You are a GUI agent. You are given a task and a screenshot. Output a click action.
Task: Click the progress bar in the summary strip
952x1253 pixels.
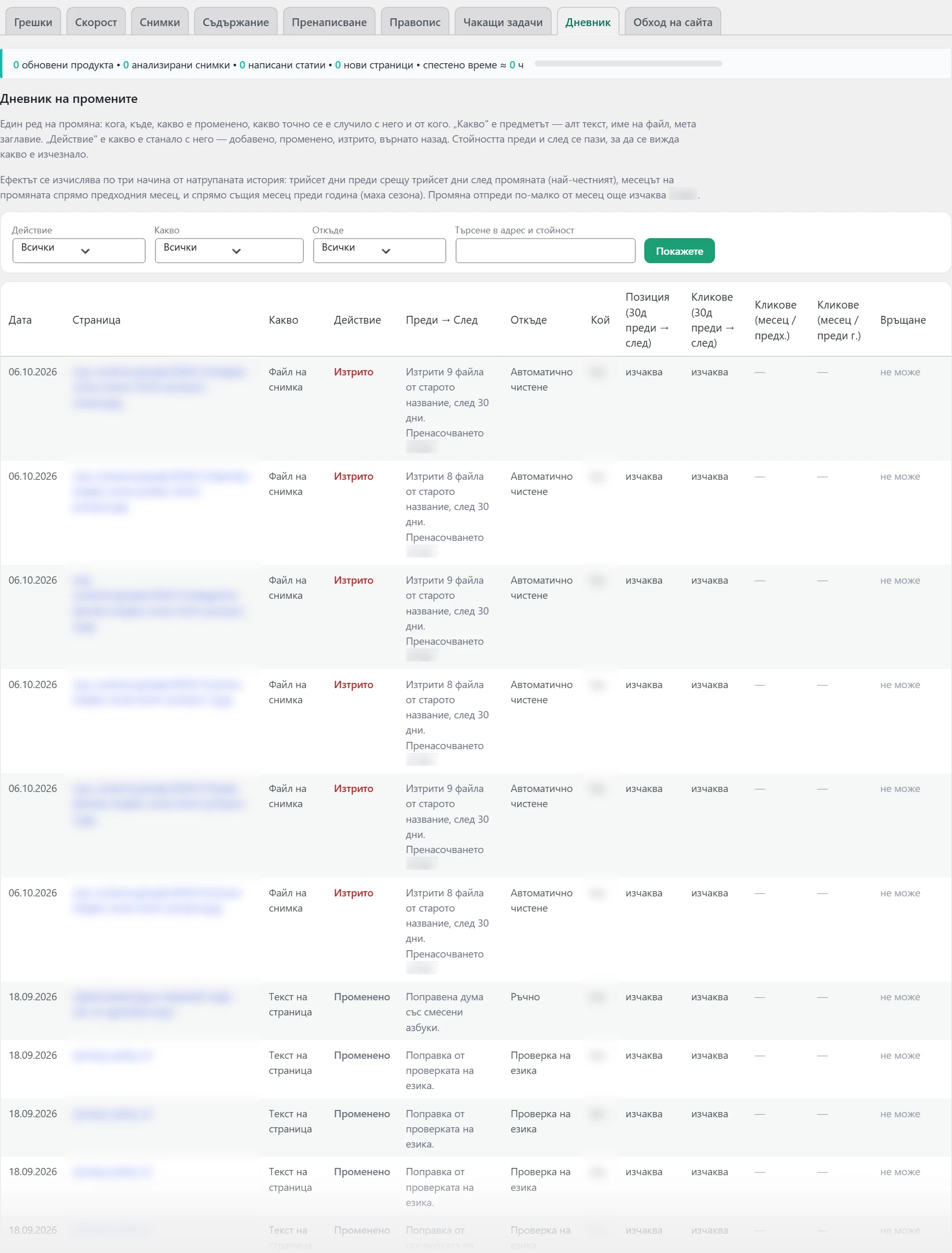click(x=628, y=64)
